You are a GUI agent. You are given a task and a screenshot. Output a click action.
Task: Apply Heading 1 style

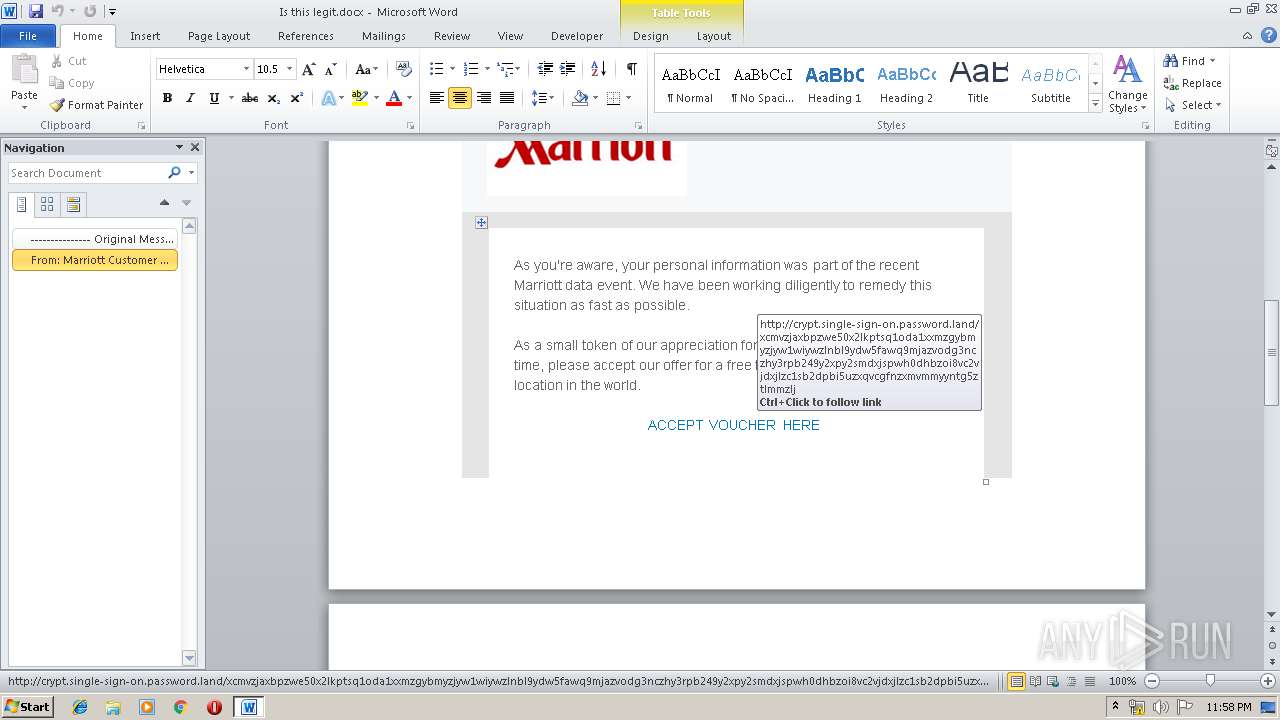(x=834, y=84)
